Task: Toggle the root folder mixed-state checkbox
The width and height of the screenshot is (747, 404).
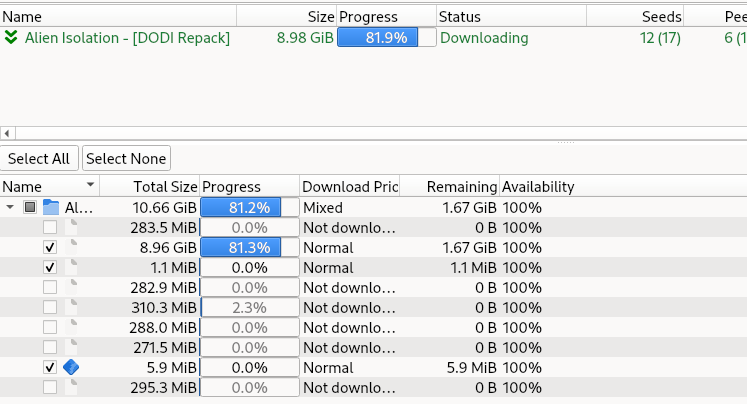Action: click(x=30, y=207)
